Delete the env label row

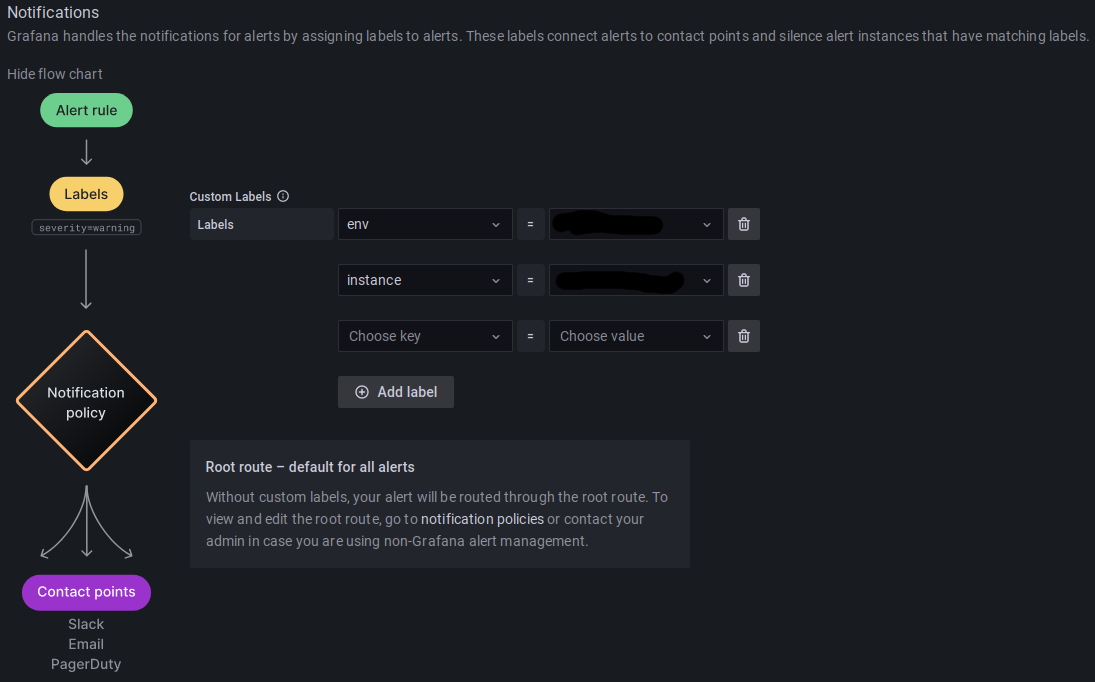[x=743, y=224]
